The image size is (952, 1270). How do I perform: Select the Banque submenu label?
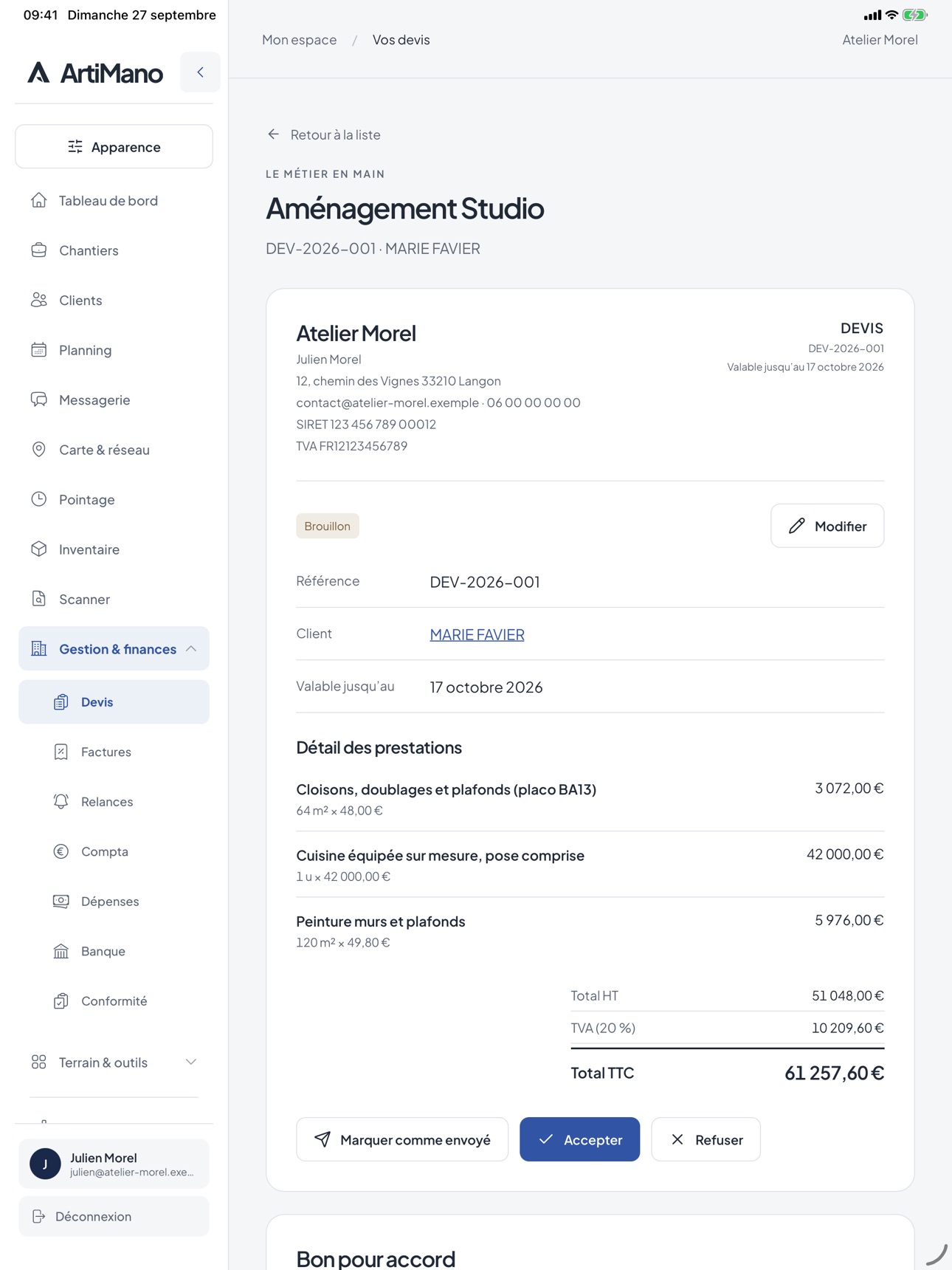click(103, 951)
